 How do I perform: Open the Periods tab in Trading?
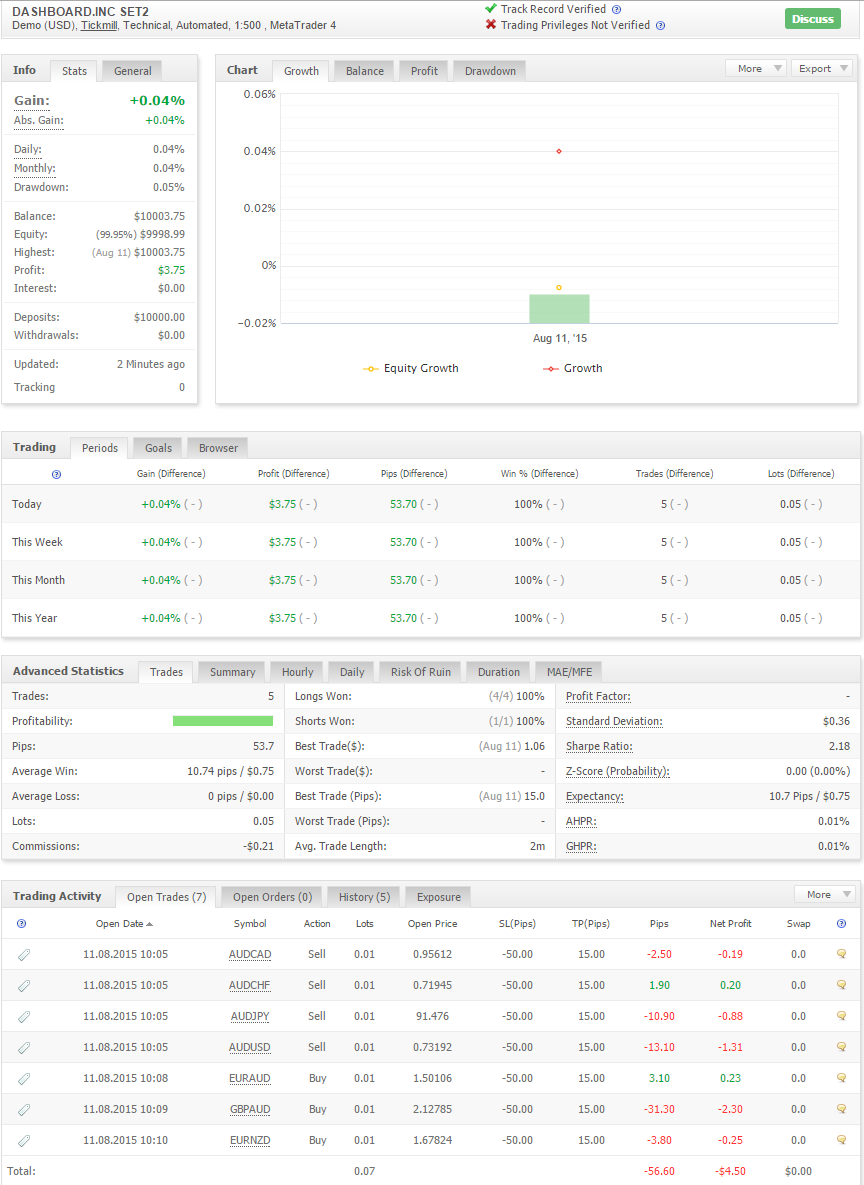pos(99,448)
